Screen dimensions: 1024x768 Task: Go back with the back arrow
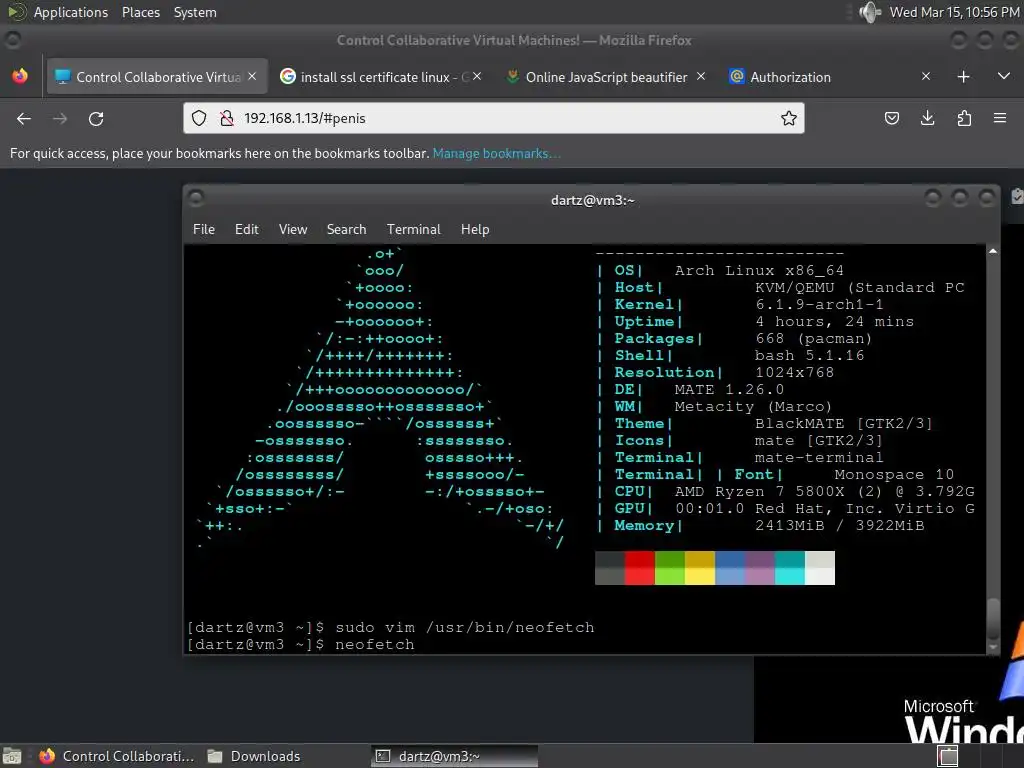[x=24, y=119]
